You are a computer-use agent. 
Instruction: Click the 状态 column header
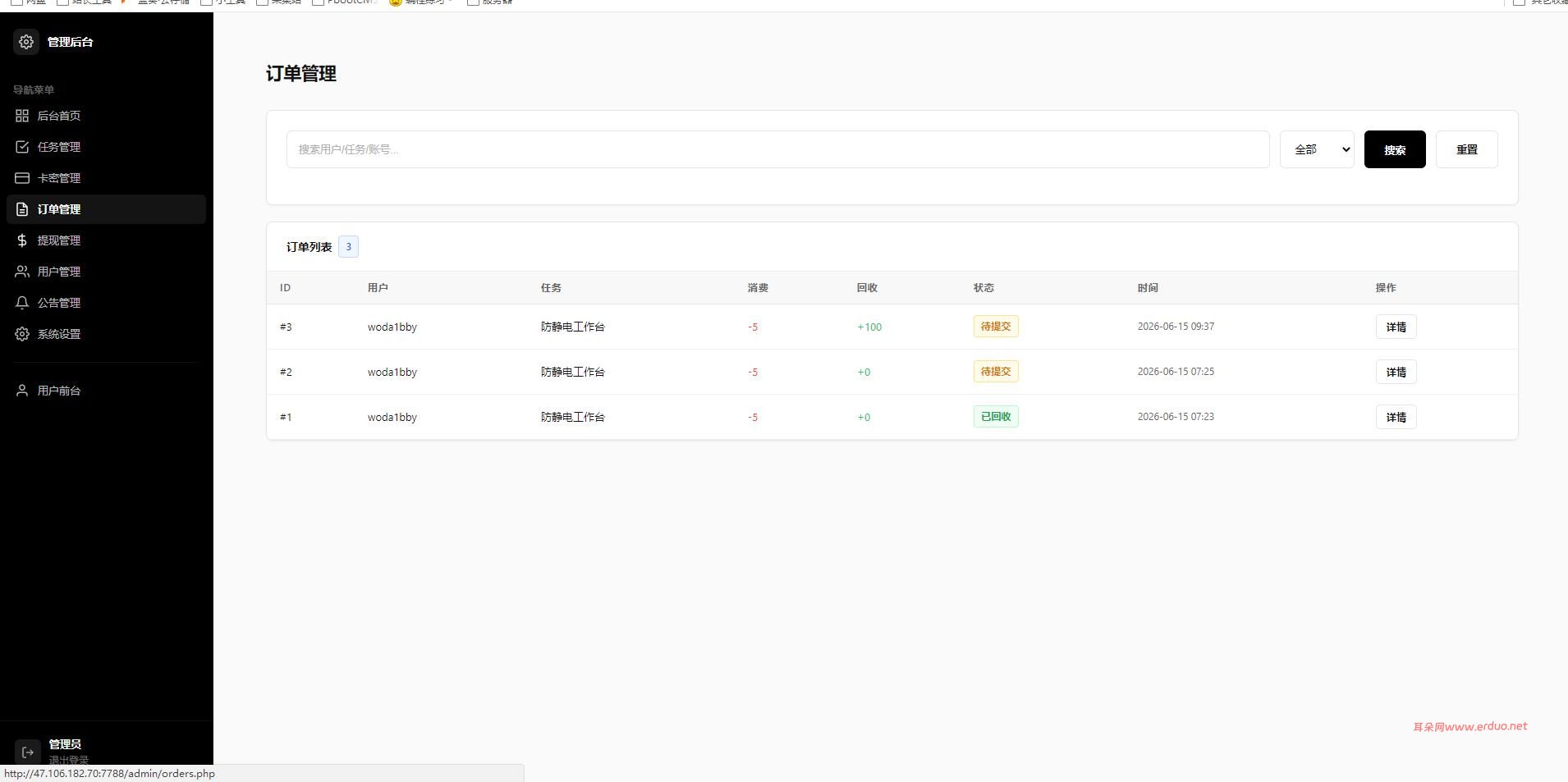[983, 288]
